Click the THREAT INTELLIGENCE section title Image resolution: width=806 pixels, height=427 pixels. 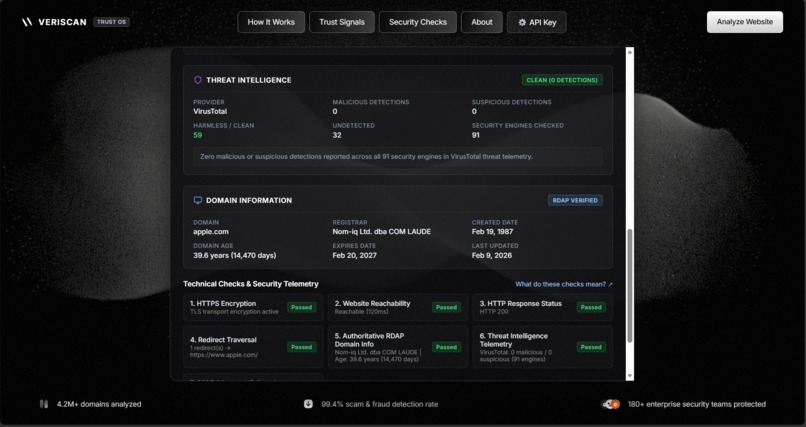[x=249, y=80]
